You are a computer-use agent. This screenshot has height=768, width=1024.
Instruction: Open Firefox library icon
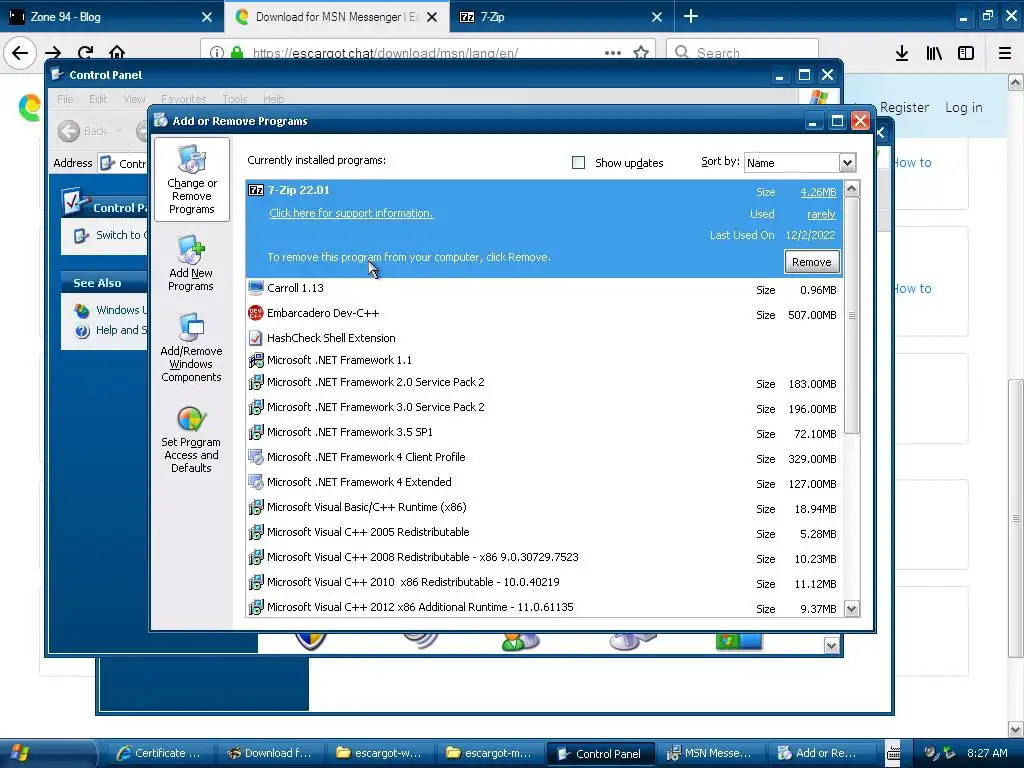coord(934,53)
